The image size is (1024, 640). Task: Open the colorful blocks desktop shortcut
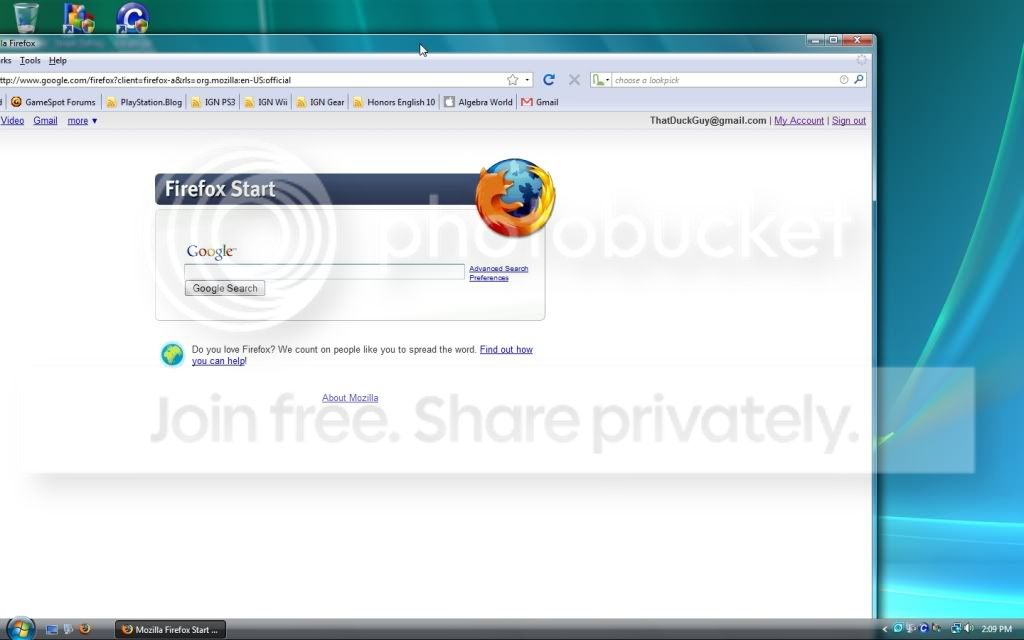[78, 18]
